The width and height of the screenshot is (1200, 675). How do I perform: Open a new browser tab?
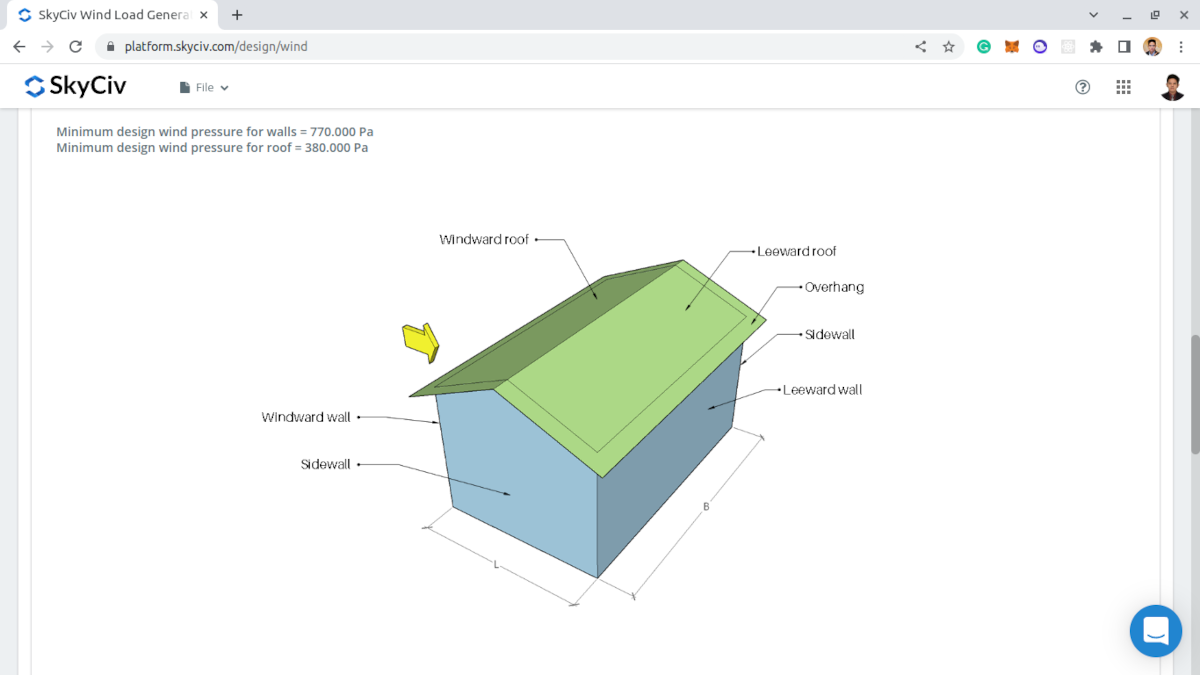point(237,15)
